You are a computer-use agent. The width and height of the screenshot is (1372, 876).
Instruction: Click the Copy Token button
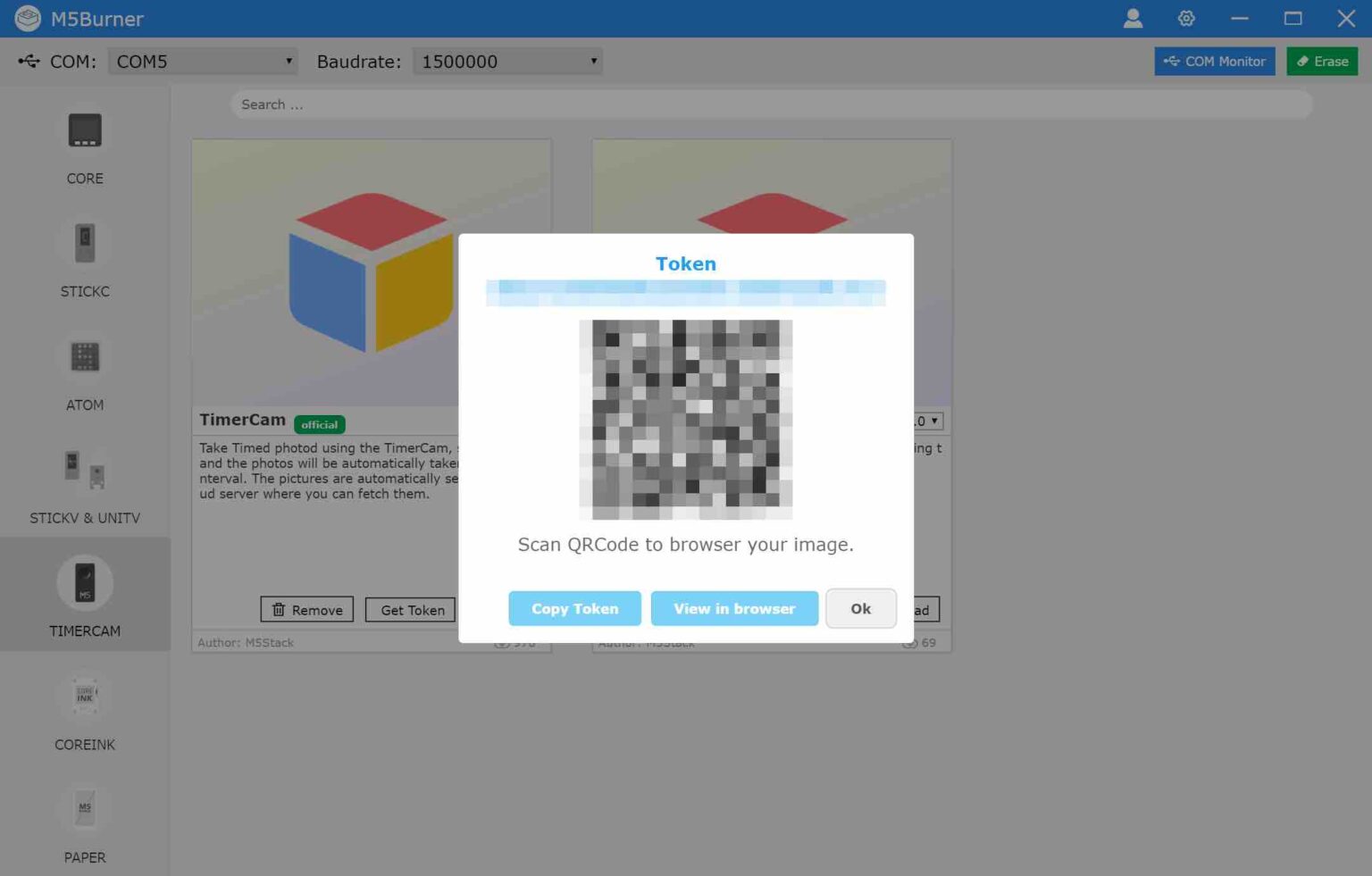(574, 608)
